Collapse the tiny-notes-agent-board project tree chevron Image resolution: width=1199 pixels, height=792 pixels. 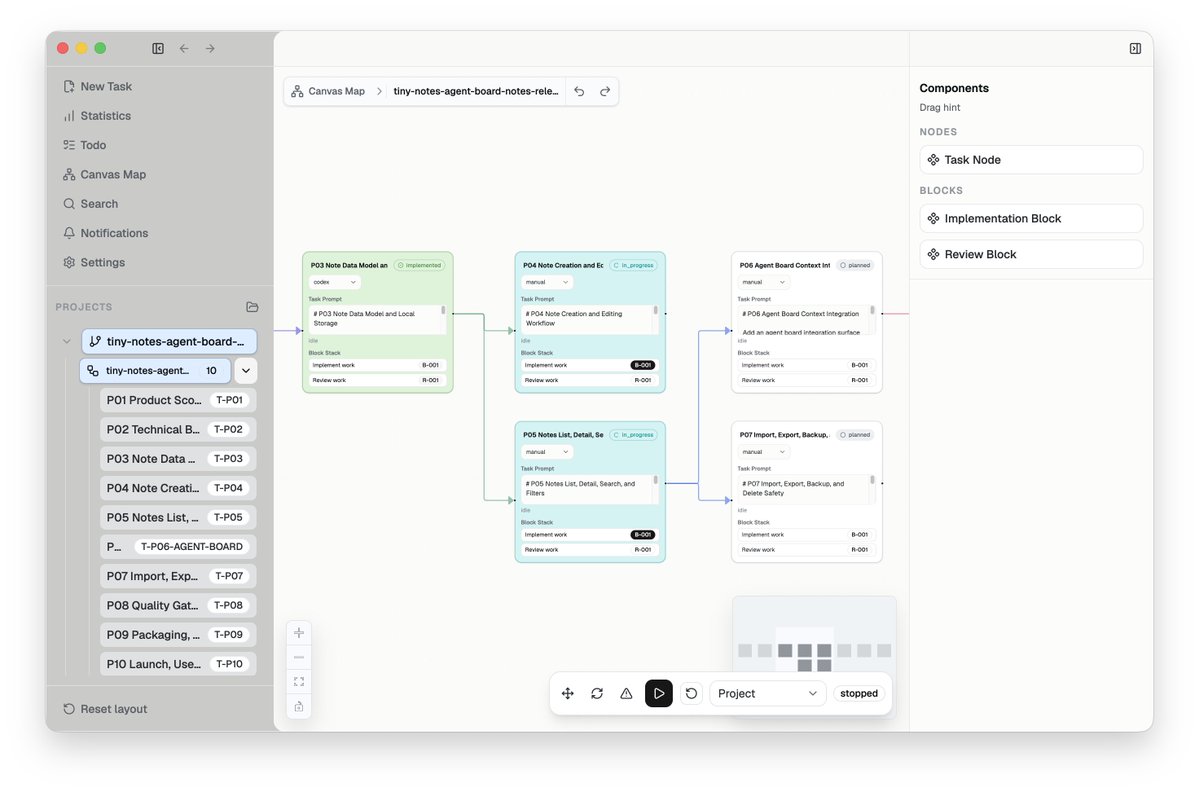tap(67, 342)
